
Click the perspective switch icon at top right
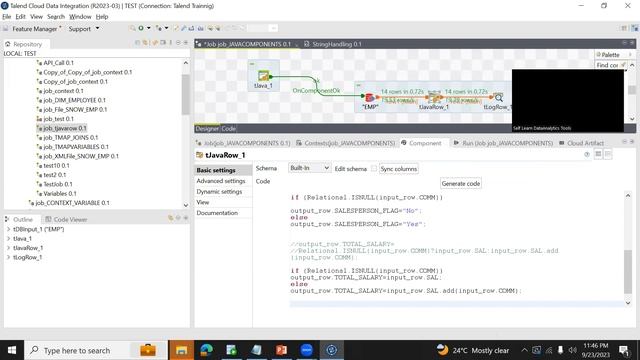pyautogui.click(x=635, y=28)
